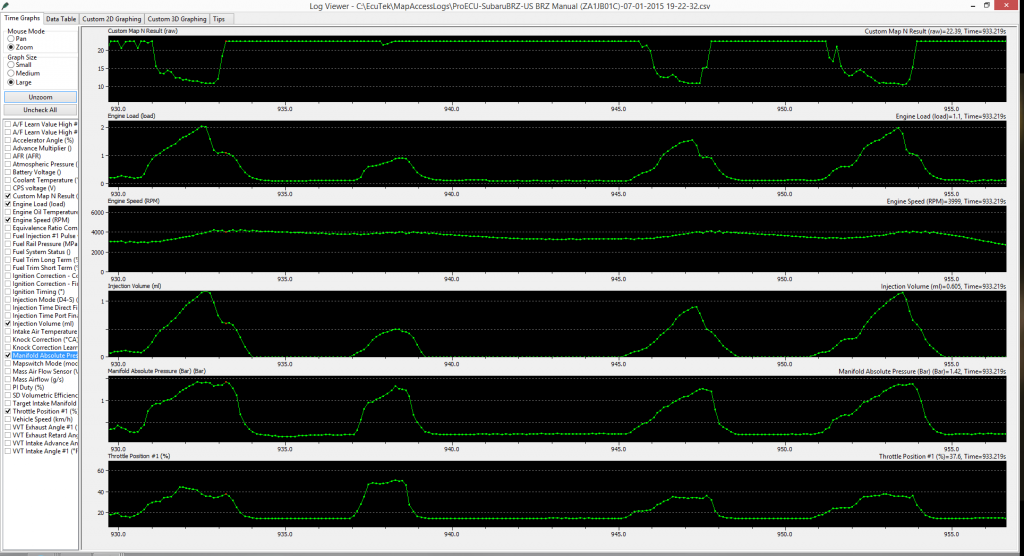The width and height of the screenshot is (1024, 556).
Task: Turn off Throttle Position #1 checkbox
Action: (x=9, y=411)
